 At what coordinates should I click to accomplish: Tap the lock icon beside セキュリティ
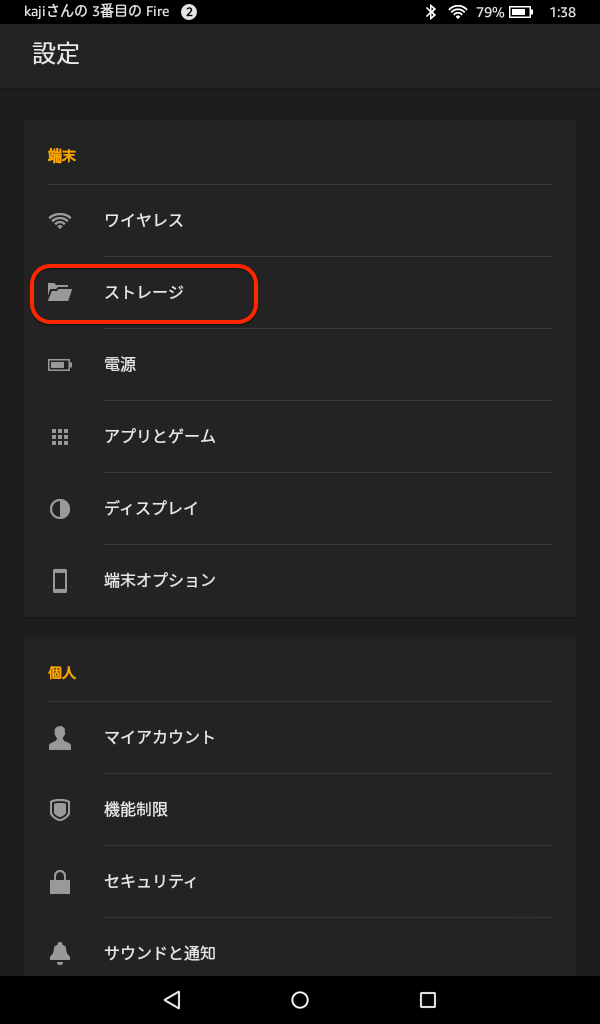click(60, 882)
